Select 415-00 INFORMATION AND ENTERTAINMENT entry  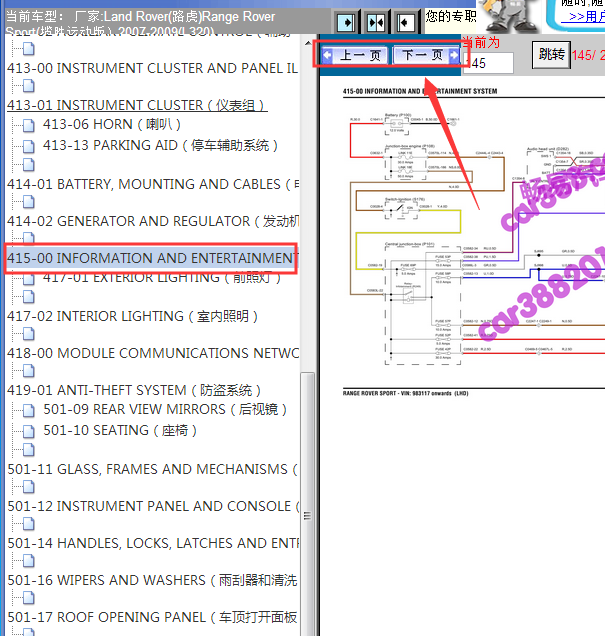point(151,258)
